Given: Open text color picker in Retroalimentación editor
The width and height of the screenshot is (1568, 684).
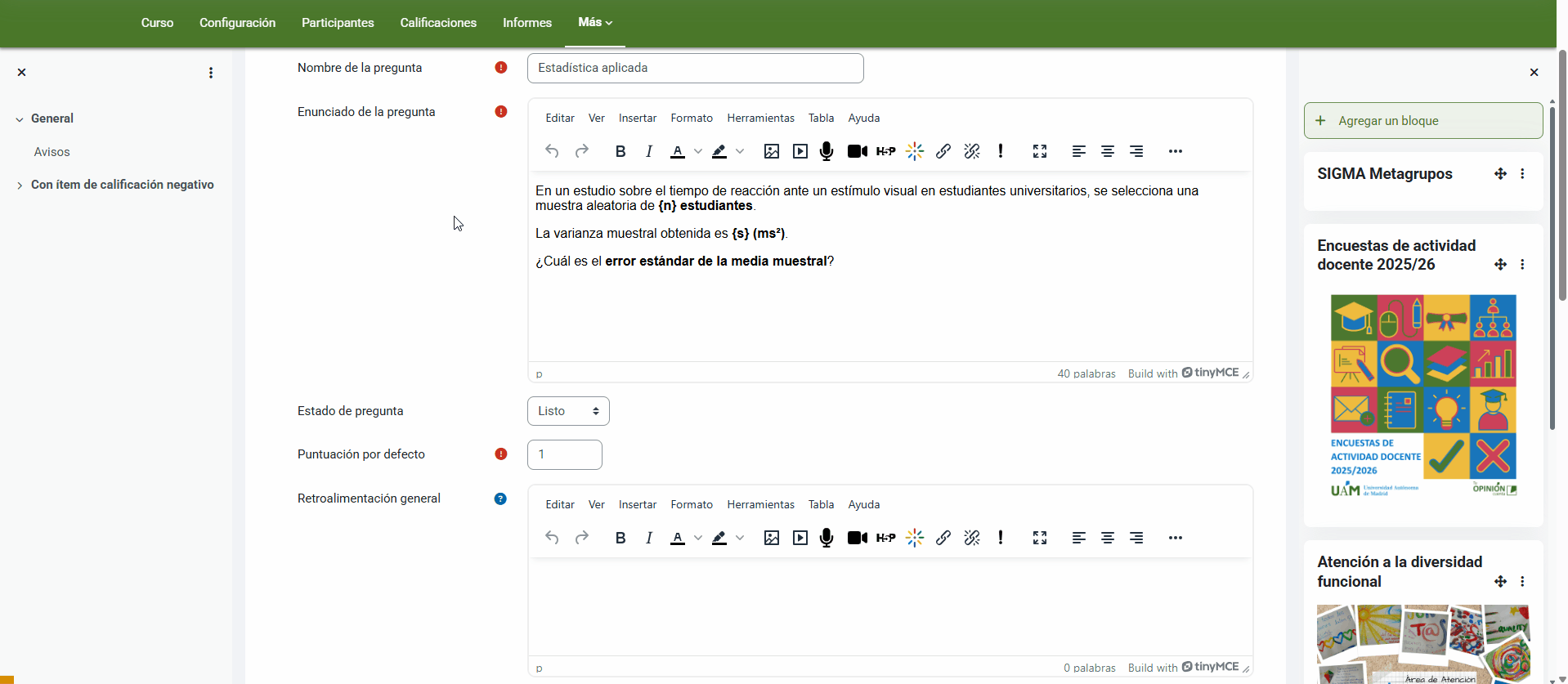Looking at the screenshot, I should (698, 538).
